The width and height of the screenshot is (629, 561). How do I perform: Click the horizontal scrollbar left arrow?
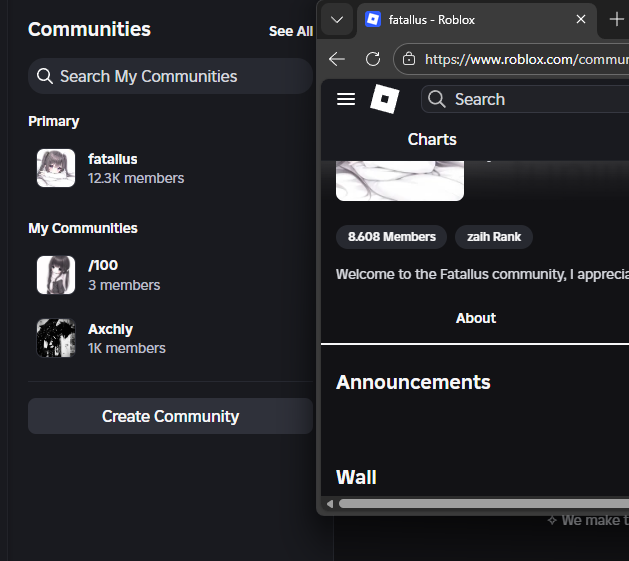point(330,504)
